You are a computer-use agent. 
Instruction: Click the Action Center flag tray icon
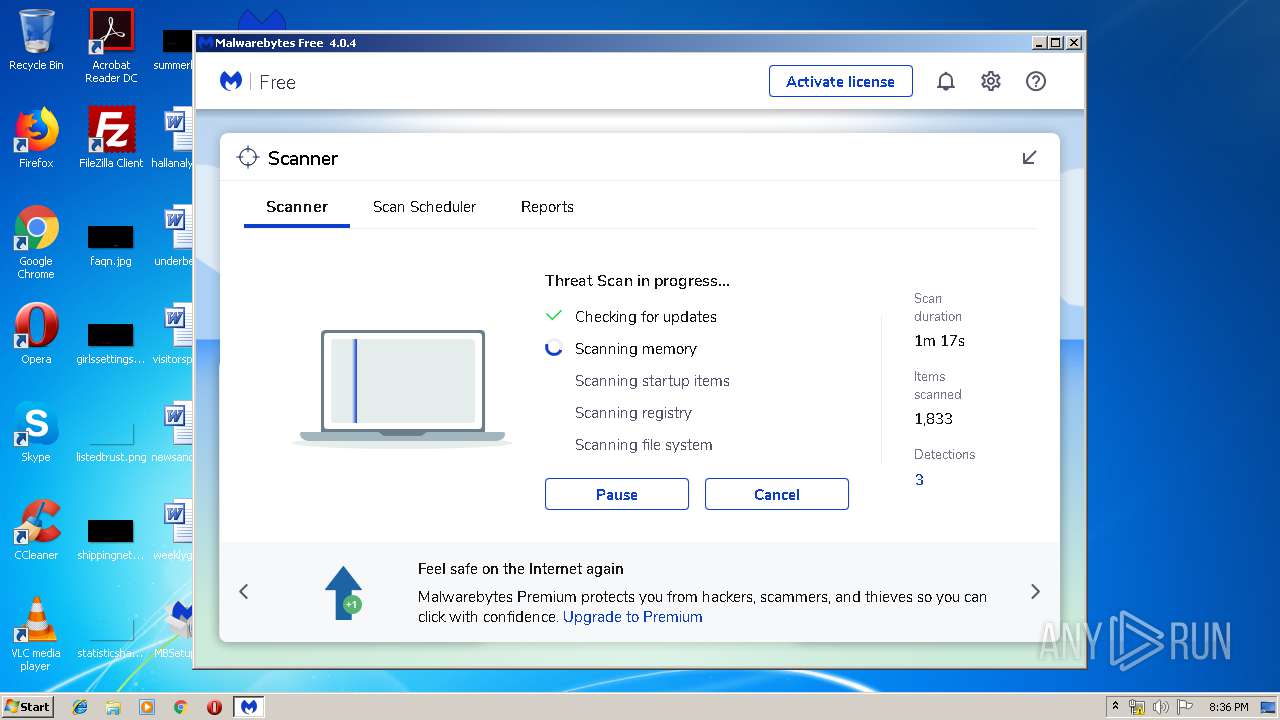tap(1186, 707)
